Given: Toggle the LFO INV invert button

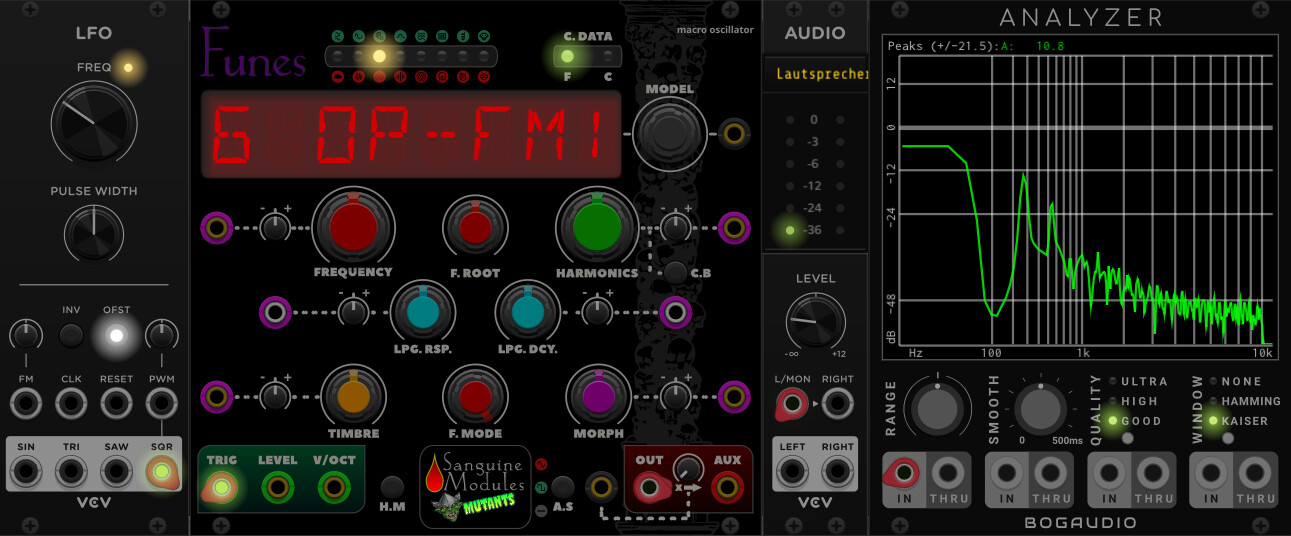Looking at the screenshot, I should [x=70, y=335].
